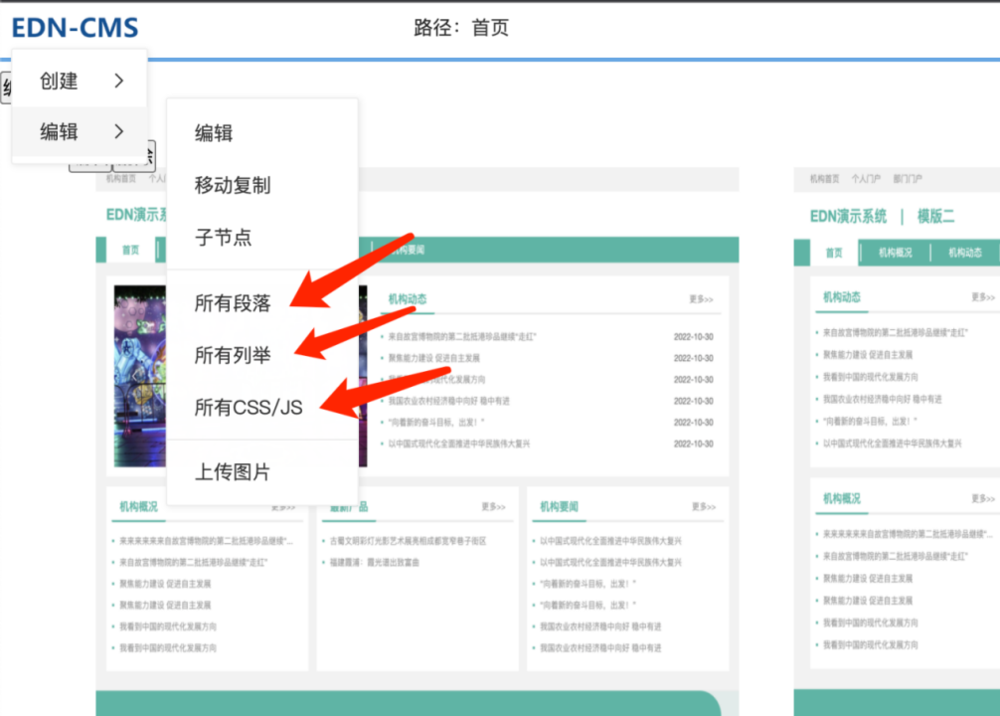Click the 首页 tab in left template

click(x=131, y=250)
